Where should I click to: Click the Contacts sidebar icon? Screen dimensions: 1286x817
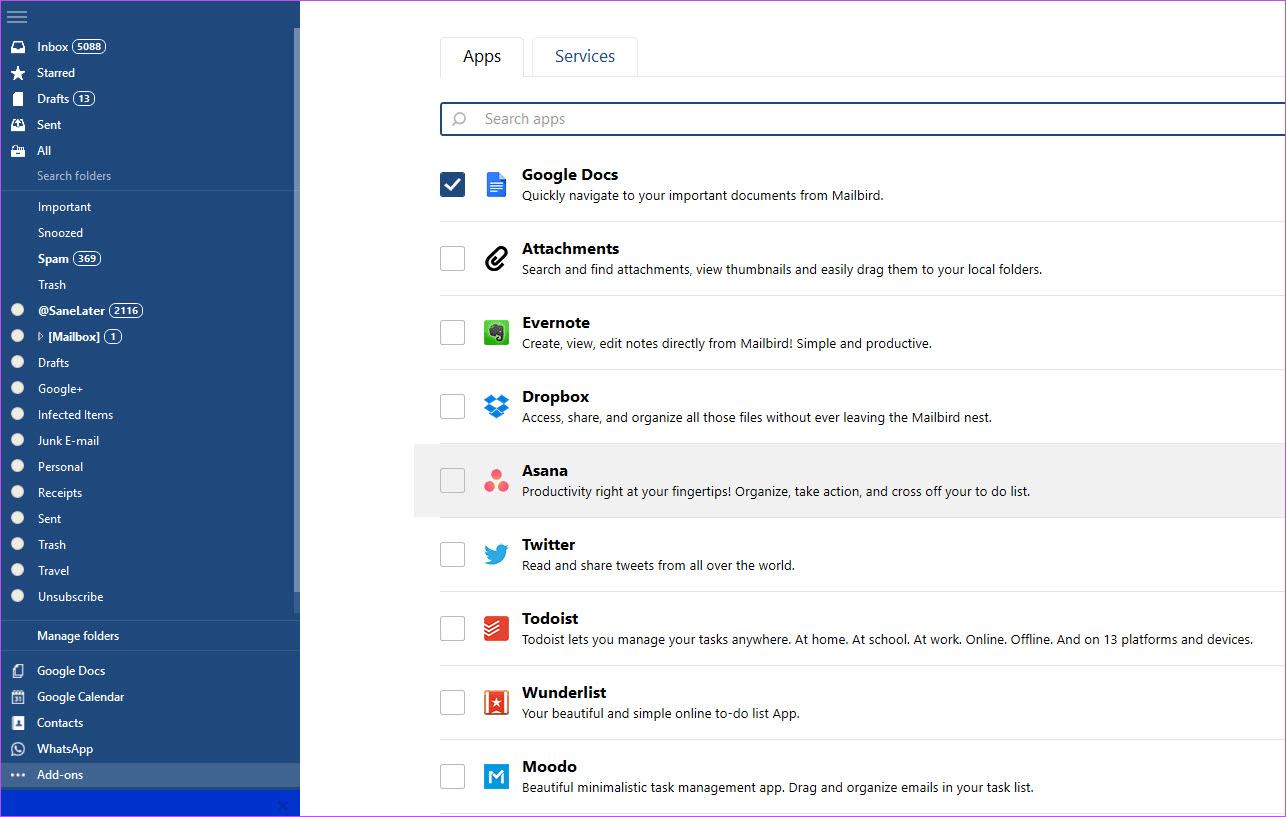(x=18, y=723)
